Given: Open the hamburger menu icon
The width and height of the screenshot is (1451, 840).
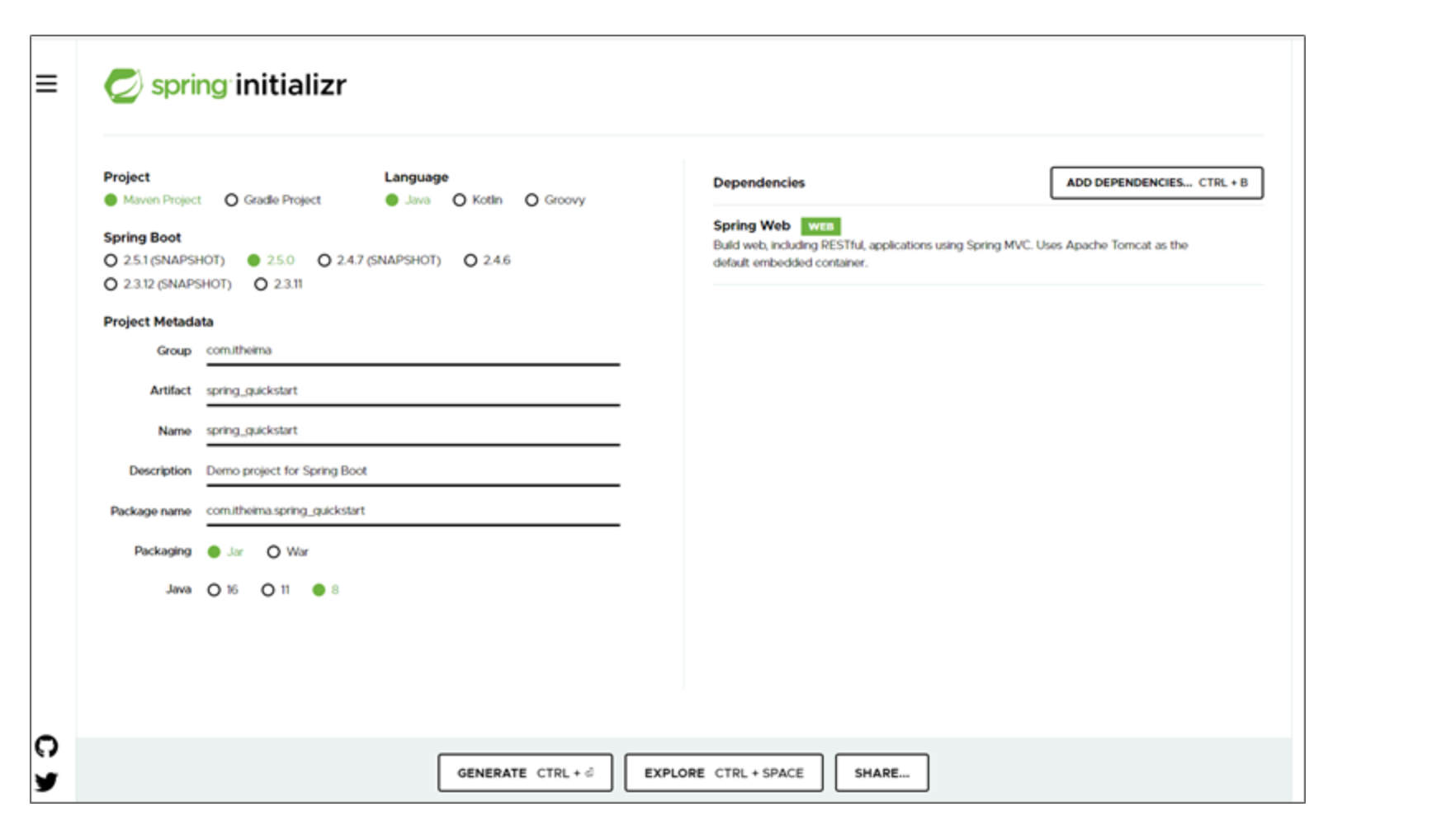Looking at the screenshot, I should [46, 83].
